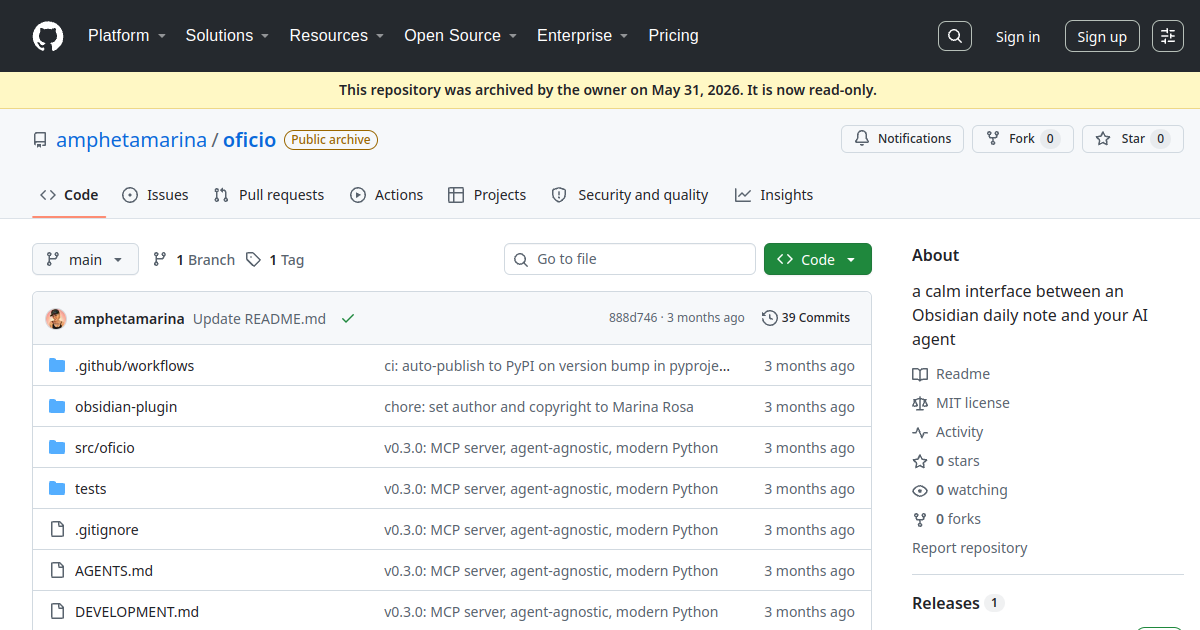Expand the Platform menu
This screenshot has width=1200, height=630.
click(126, 35)
